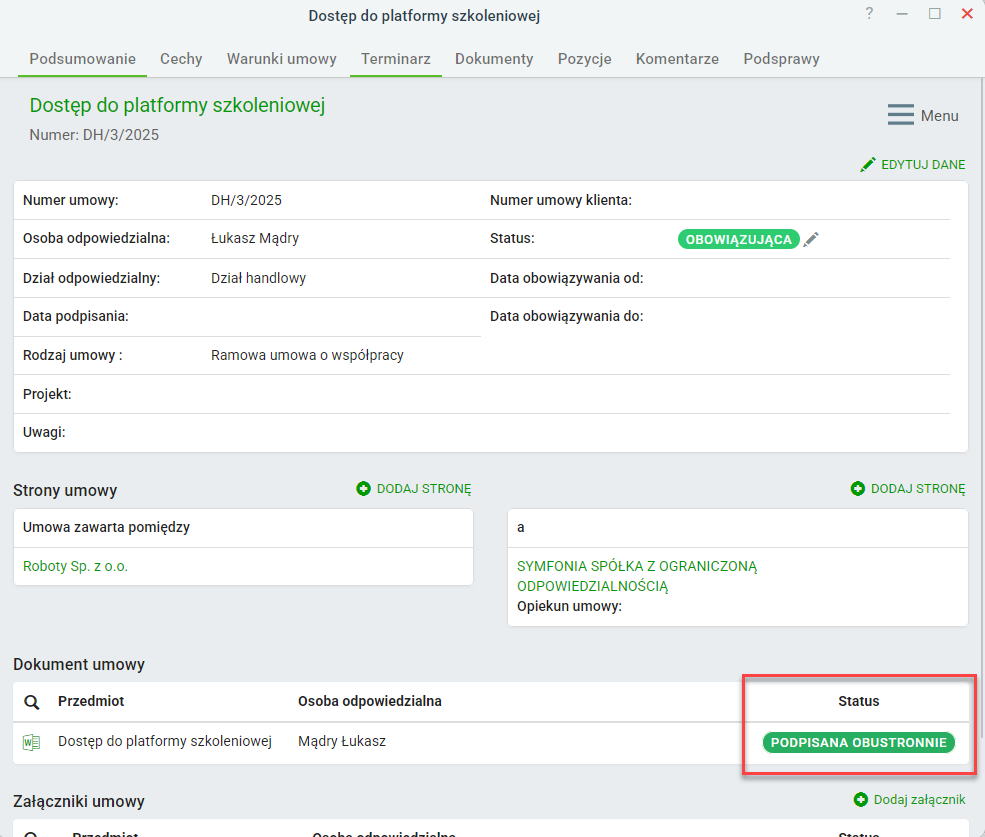985x837 pixels.
Task: Click 'Opiekun umowy:' label
Action: tap(569, 606)
